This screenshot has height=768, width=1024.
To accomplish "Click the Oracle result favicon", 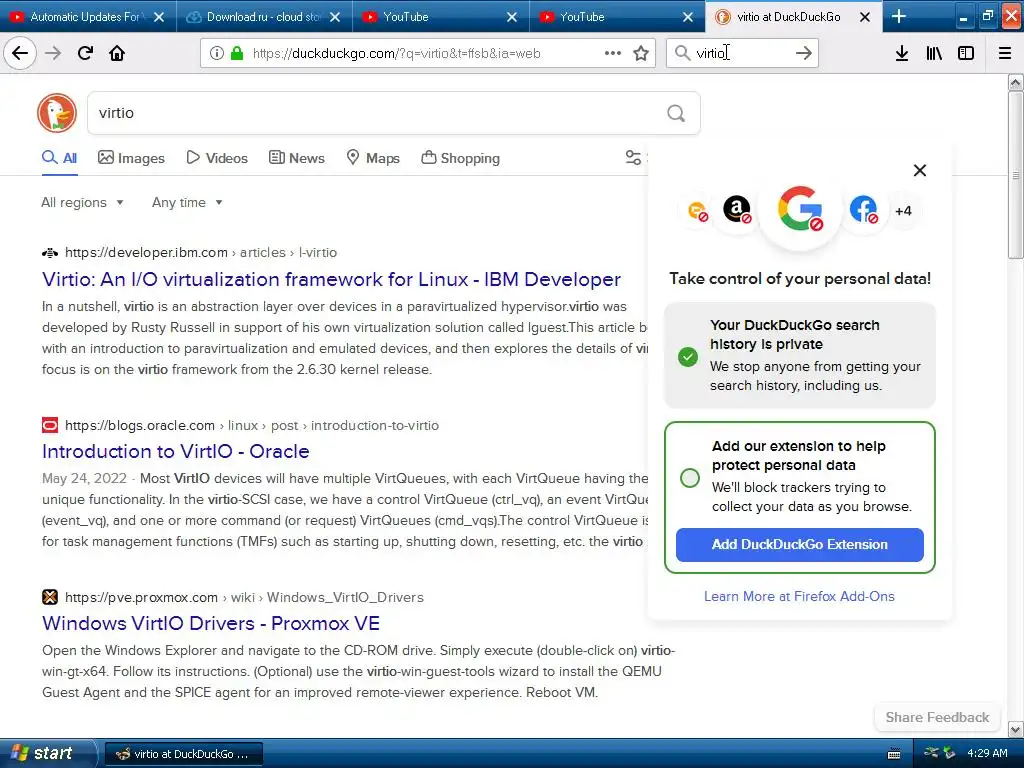I will (x=50, y=425).
